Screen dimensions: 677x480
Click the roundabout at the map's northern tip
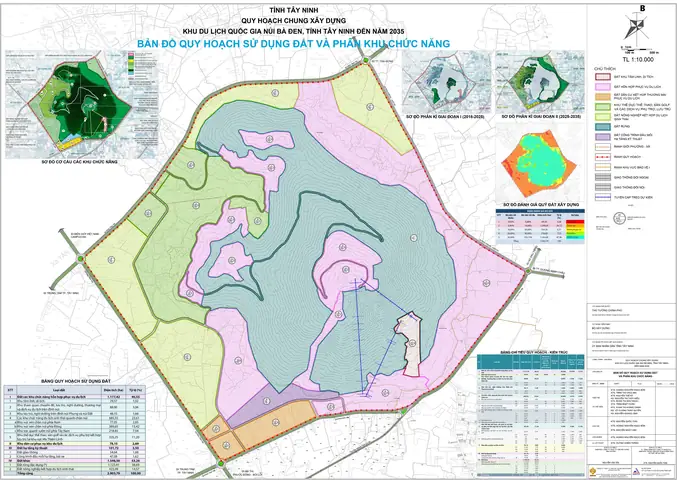coord(367,61)
